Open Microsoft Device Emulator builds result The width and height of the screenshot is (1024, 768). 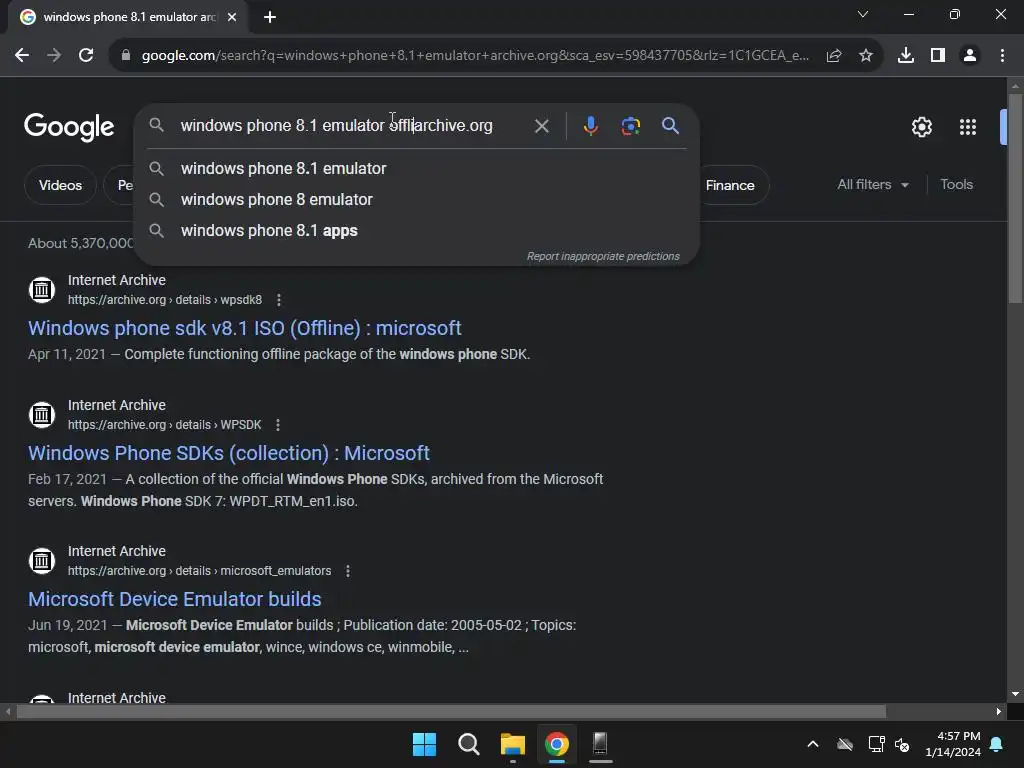point(174,600)
